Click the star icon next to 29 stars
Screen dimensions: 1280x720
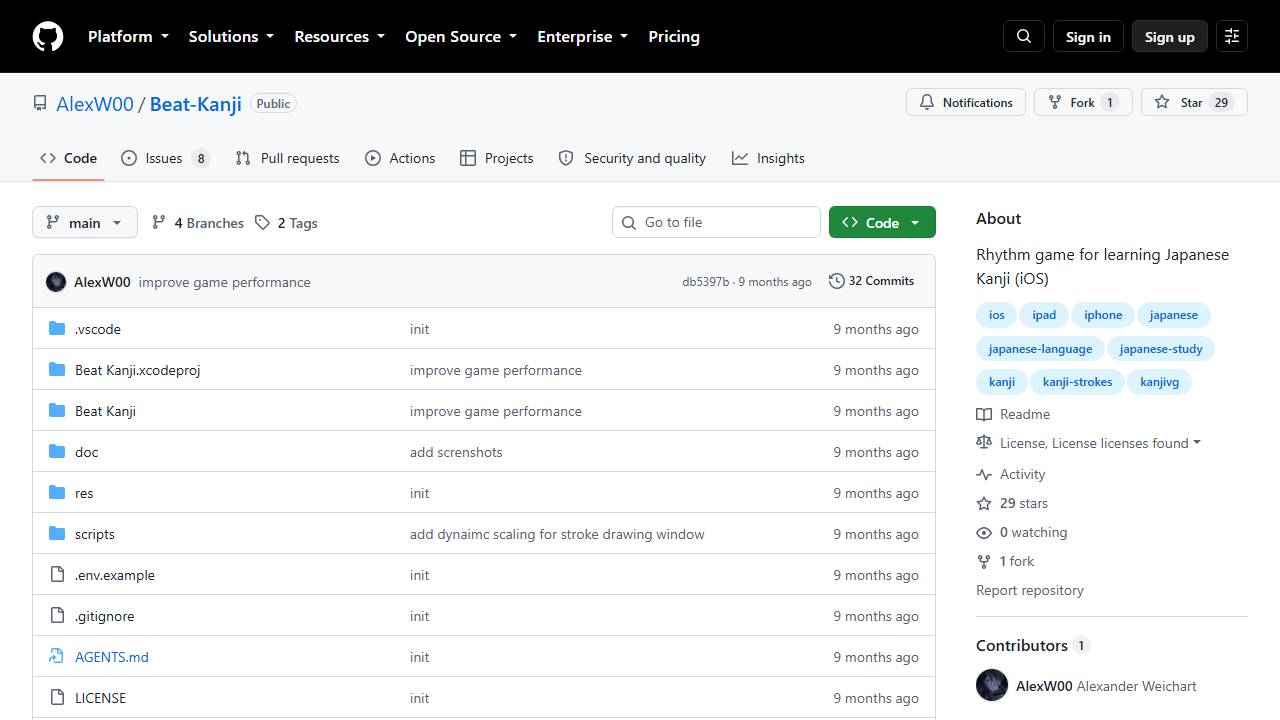[984, 503]
